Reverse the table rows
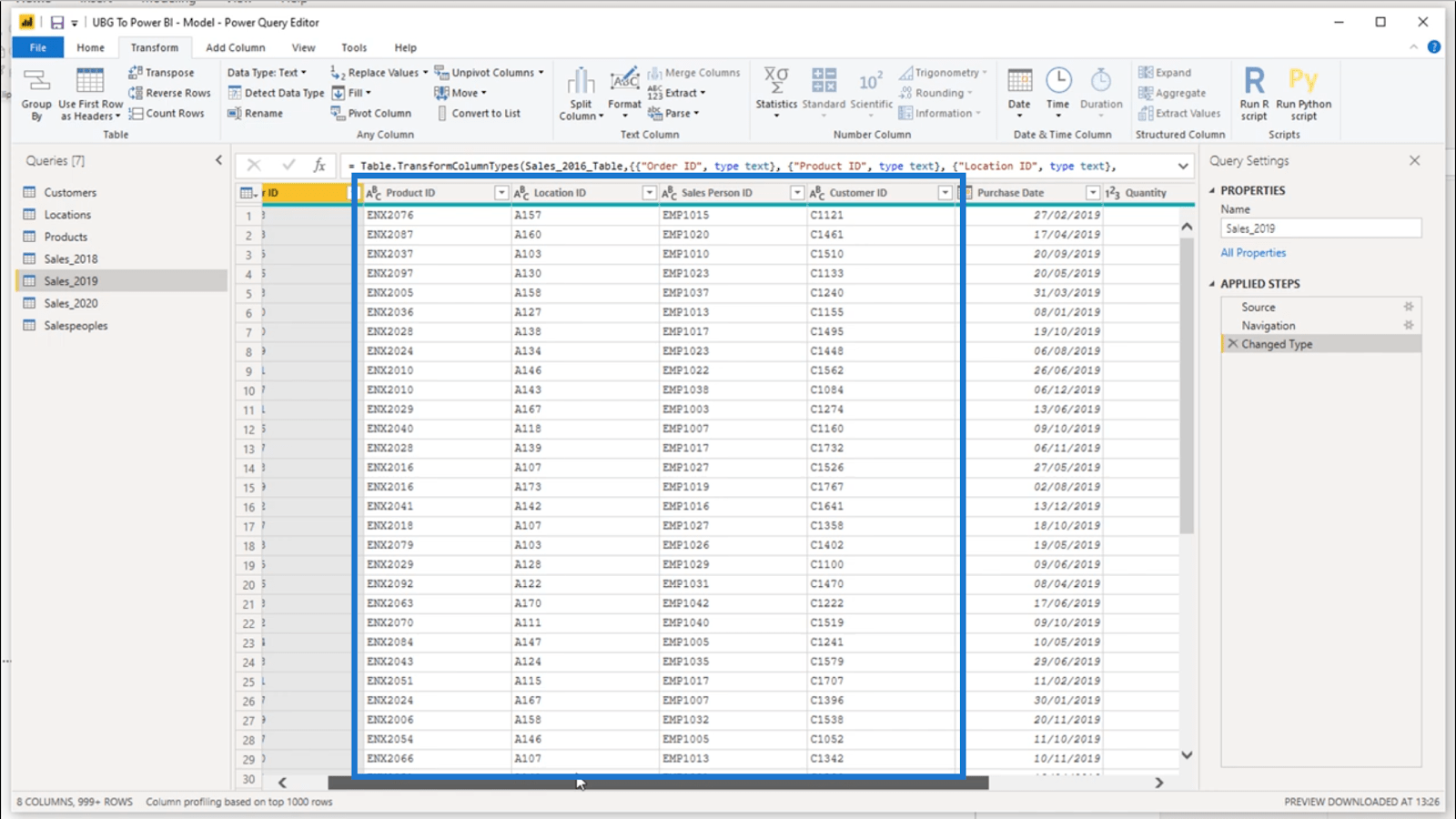 pyautogui.click(x=169, y=93)
